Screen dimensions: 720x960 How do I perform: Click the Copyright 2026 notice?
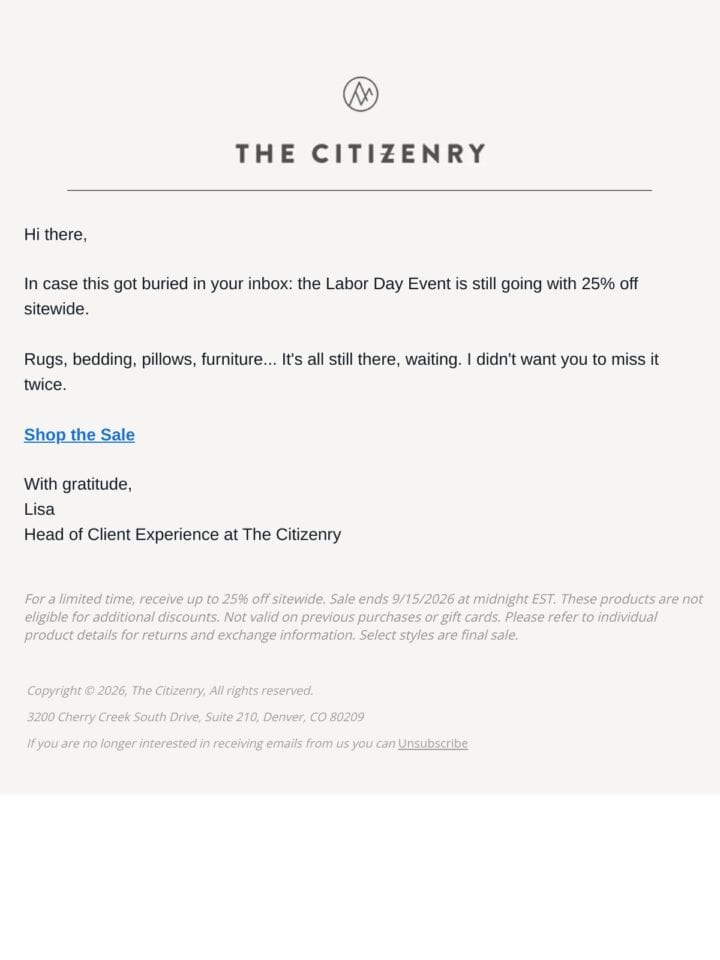point(170,691)
